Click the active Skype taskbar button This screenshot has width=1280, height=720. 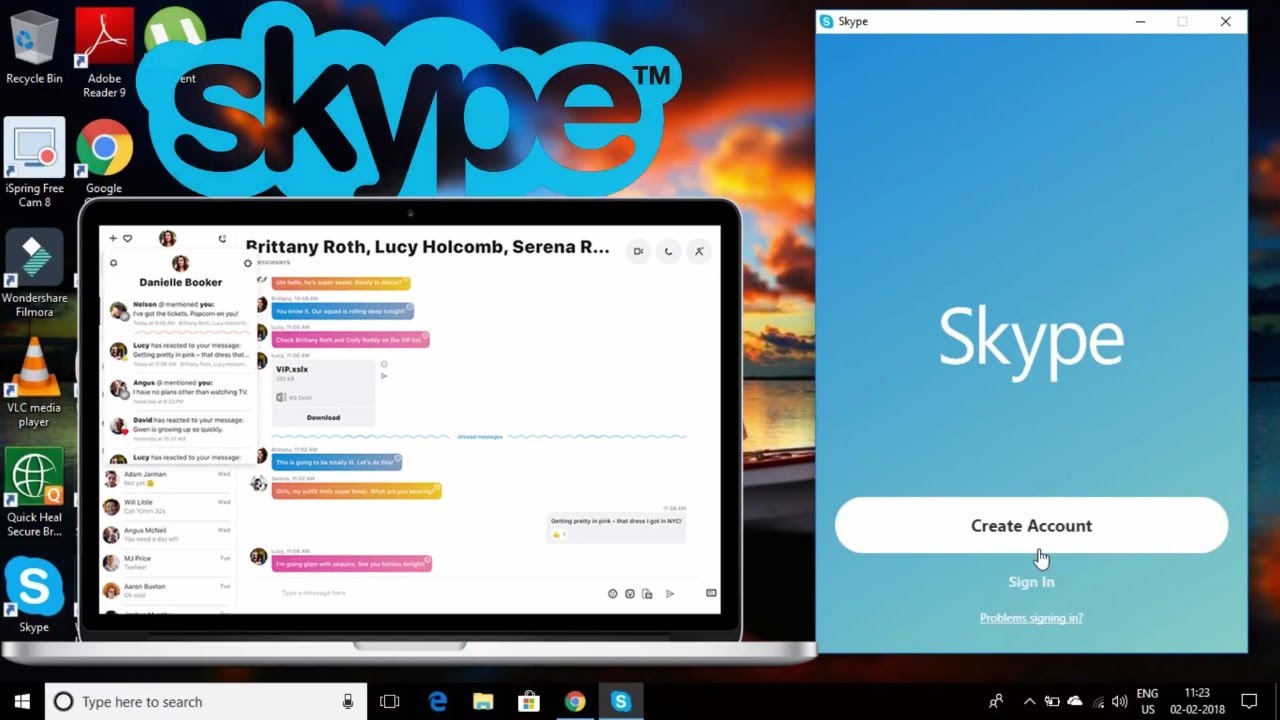pyautogui.click(x=621, y=701)
